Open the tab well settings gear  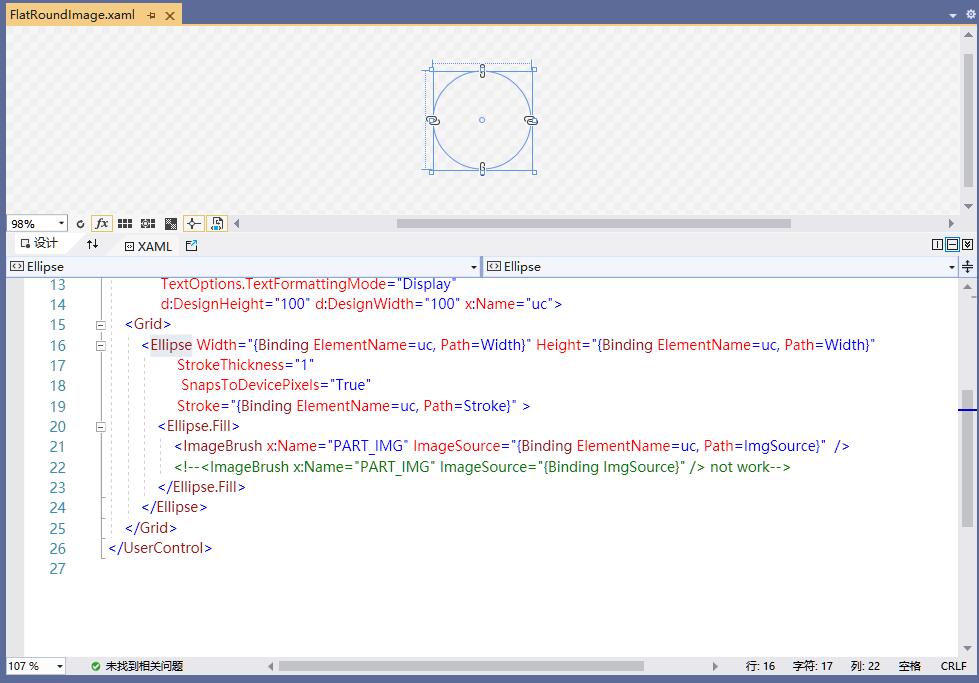tap(971, 14)
